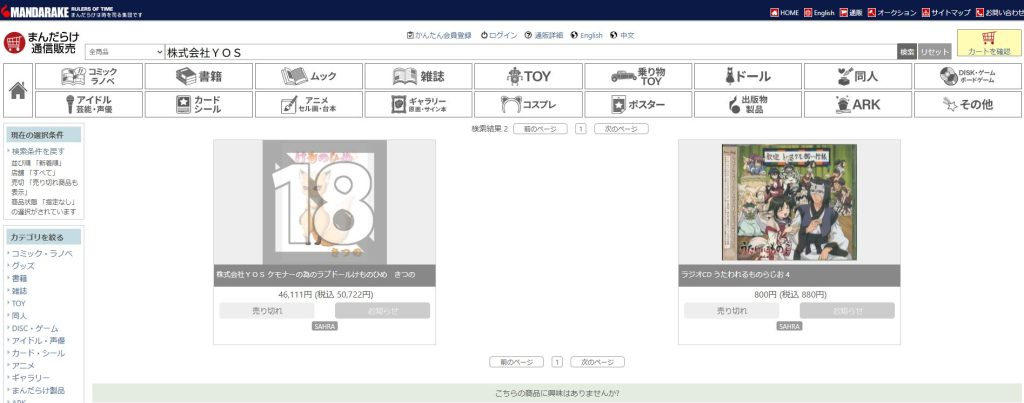Filter by アイドル・声優 in sidebar

coord(38,340)
